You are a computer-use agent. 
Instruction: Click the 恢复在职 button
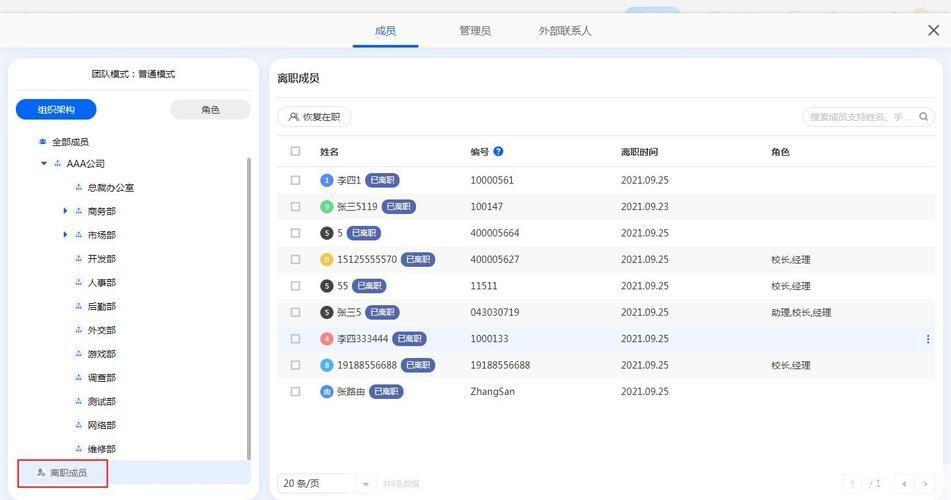point(314,117)
